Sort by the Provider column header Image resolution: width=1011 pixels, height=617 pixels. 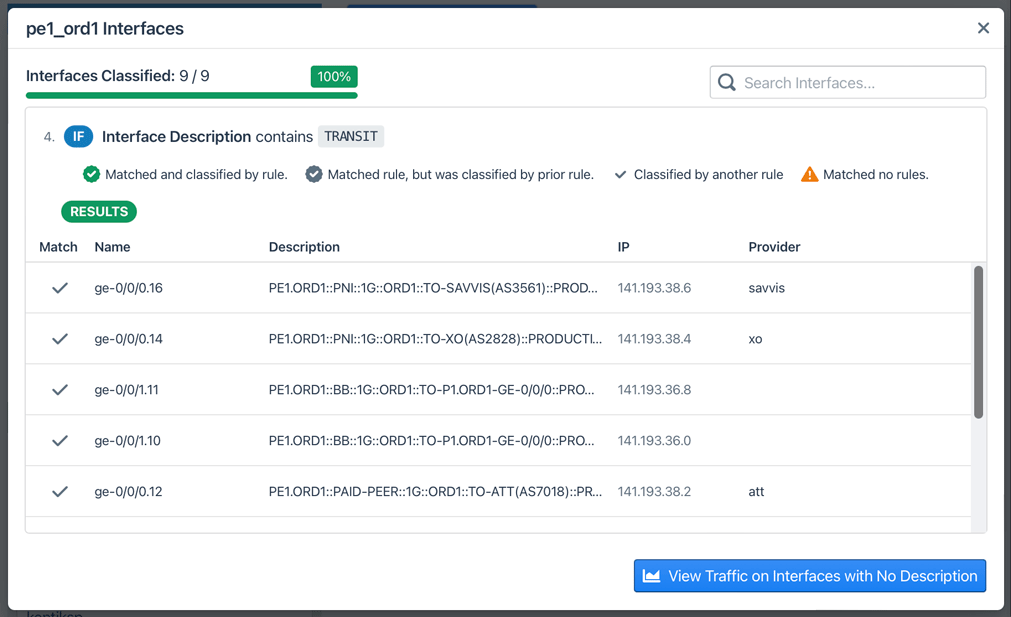(774, 247)
